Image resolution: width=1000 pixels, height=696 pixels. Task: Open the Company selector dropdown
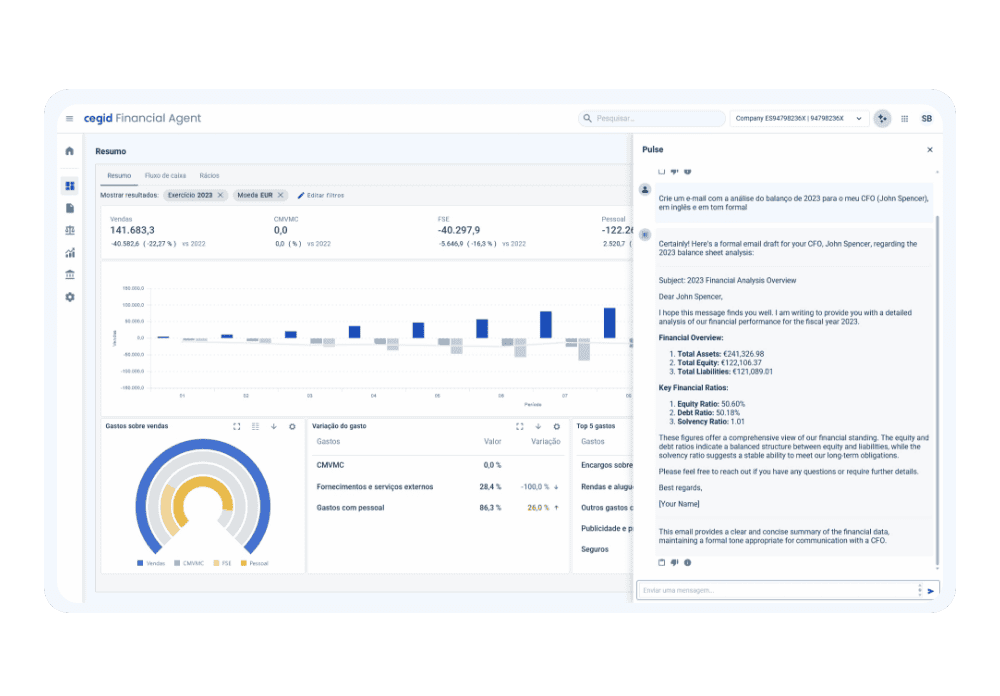pos(798,118)
